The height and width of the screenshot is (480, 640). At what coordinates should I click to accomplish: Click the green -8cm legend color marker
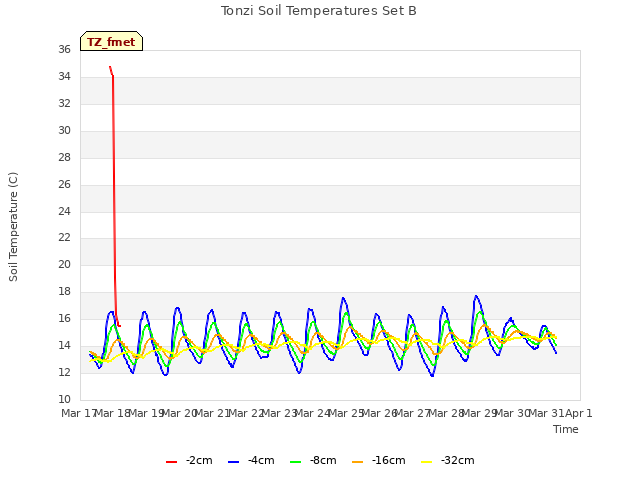click(x=296, y=462)
